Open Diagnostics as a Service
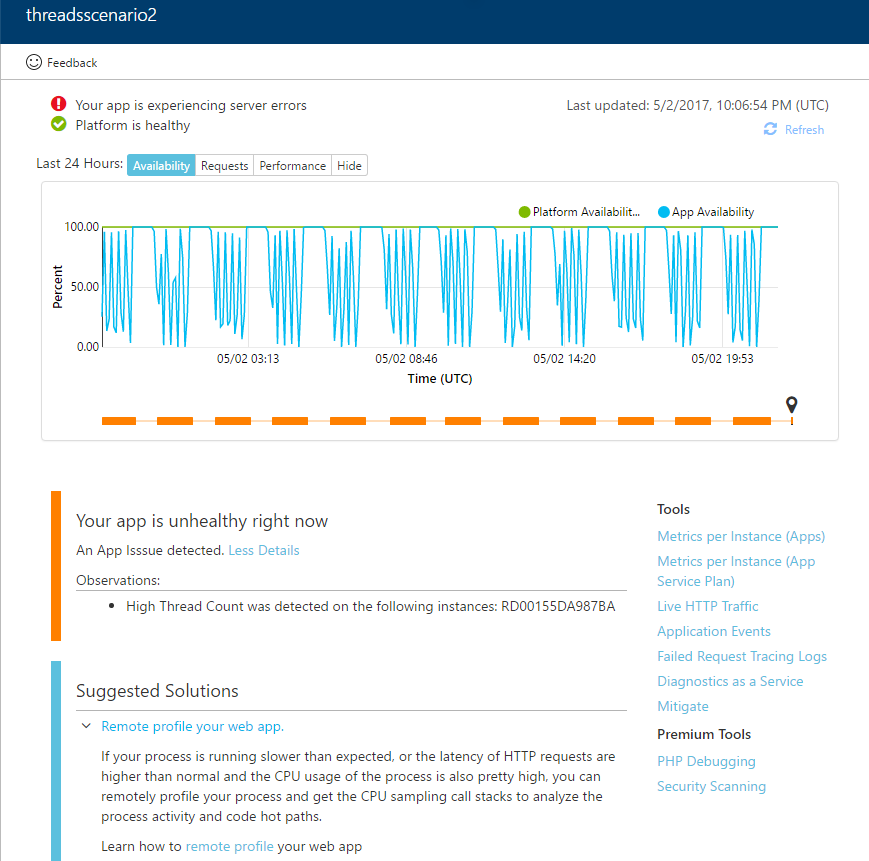869x861 pixels. (729, 681)
